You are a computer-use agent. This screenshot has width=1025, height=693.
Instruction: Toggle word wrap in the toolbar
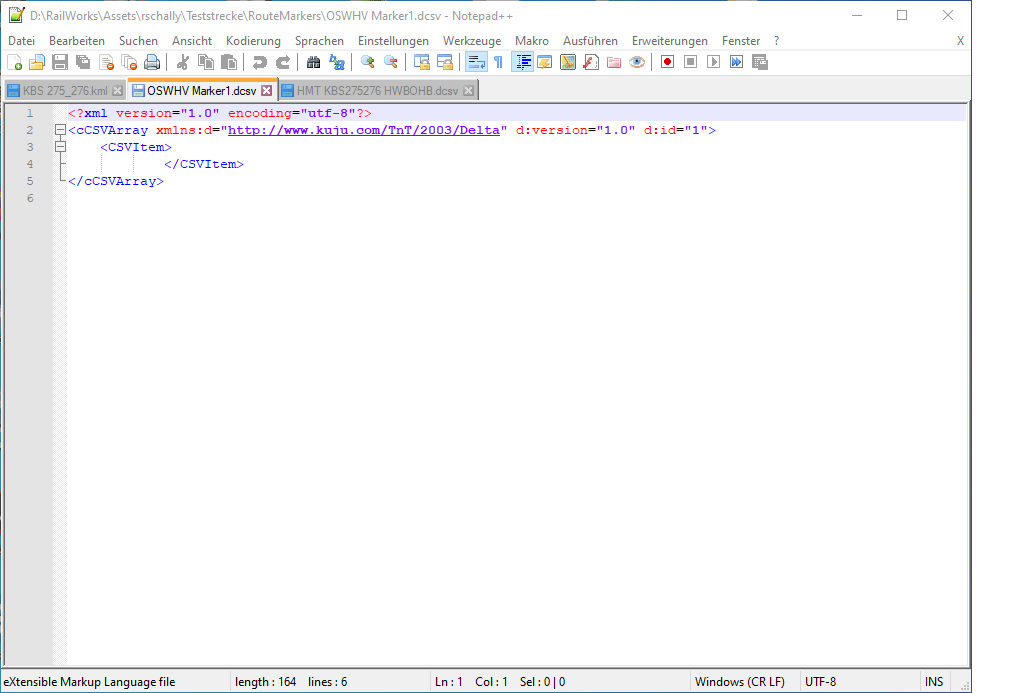coord(476,62)
